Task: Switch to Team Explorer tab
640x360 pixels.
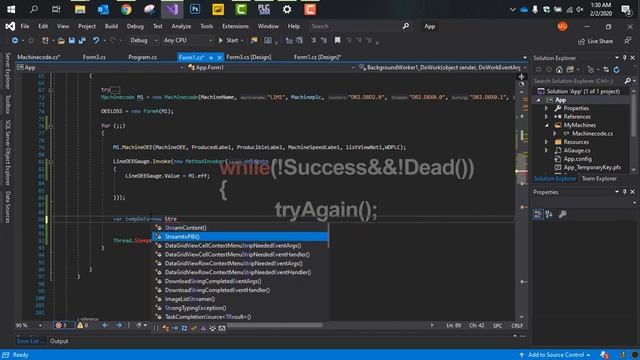Action: [x=599, y=179]
